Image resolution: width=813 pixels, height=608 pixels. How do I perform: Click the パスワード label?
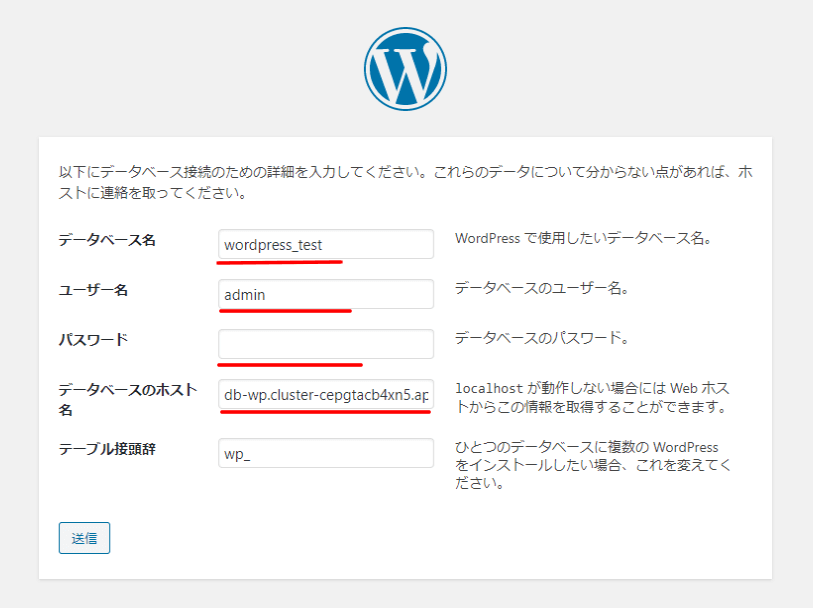(x=93, y=340)
